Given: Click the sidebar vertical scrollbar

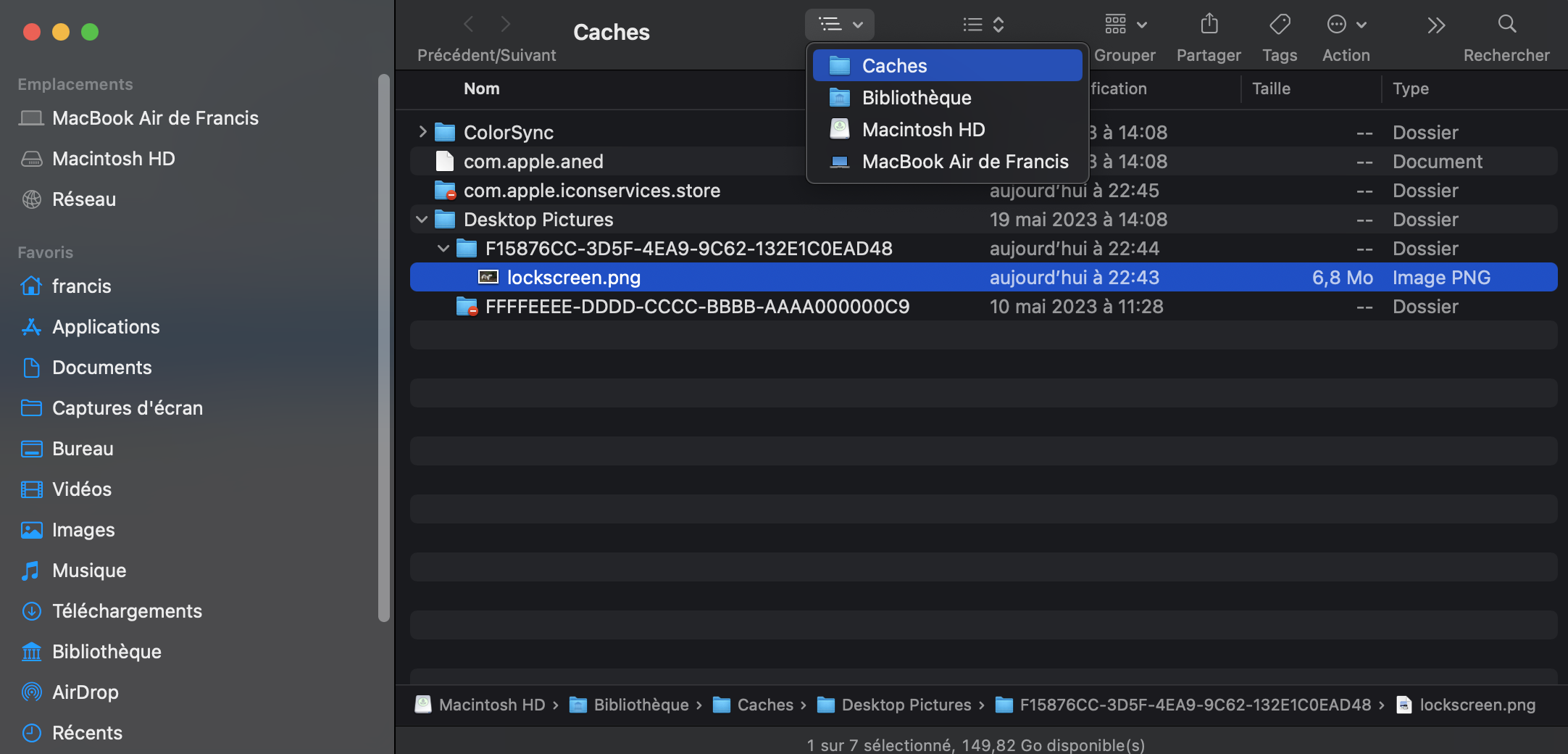Looking at the screenshot, I should click(383, 348).
